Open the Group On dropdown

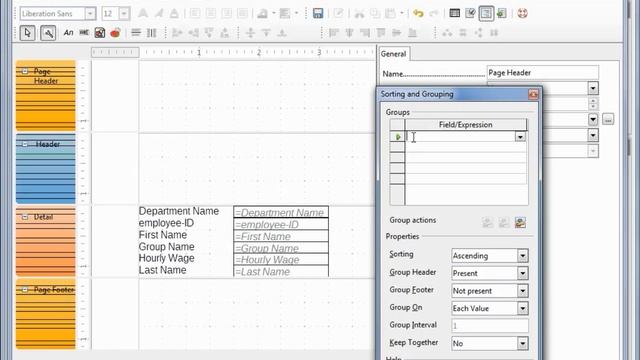click(522, 309)
